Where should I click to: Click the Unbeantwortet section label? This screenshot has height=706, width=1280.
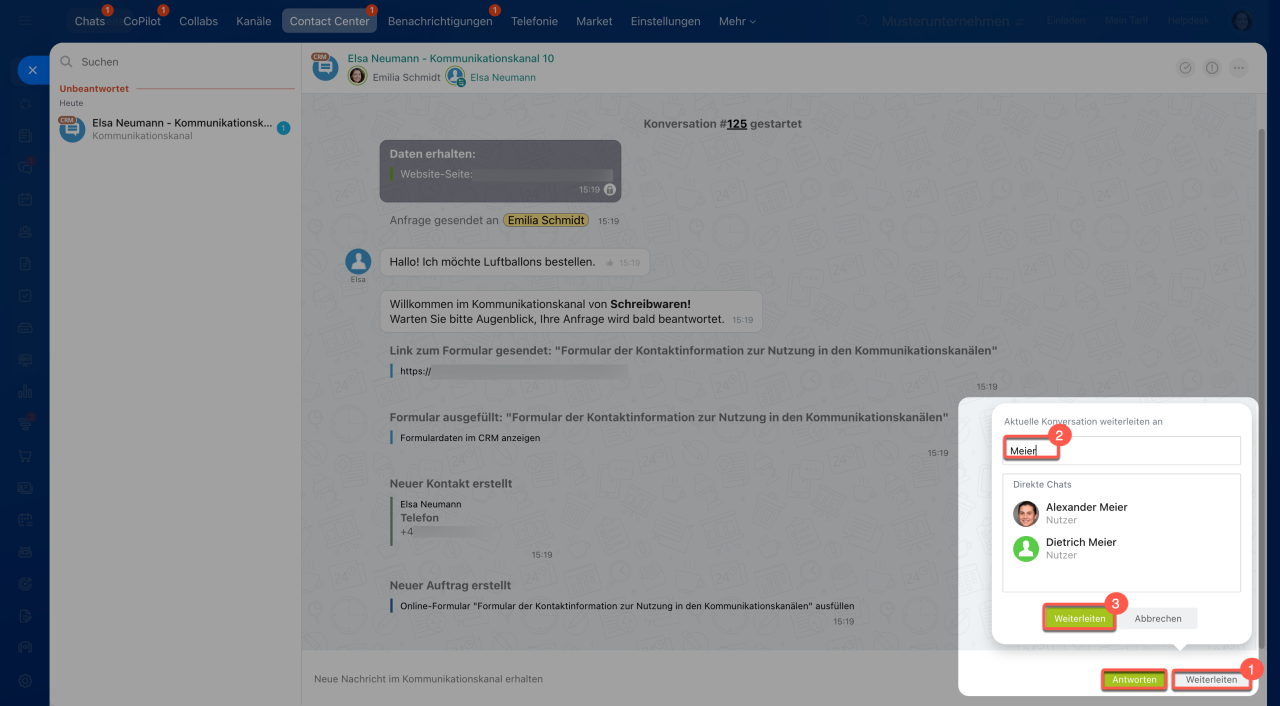[x=94, y=89]
